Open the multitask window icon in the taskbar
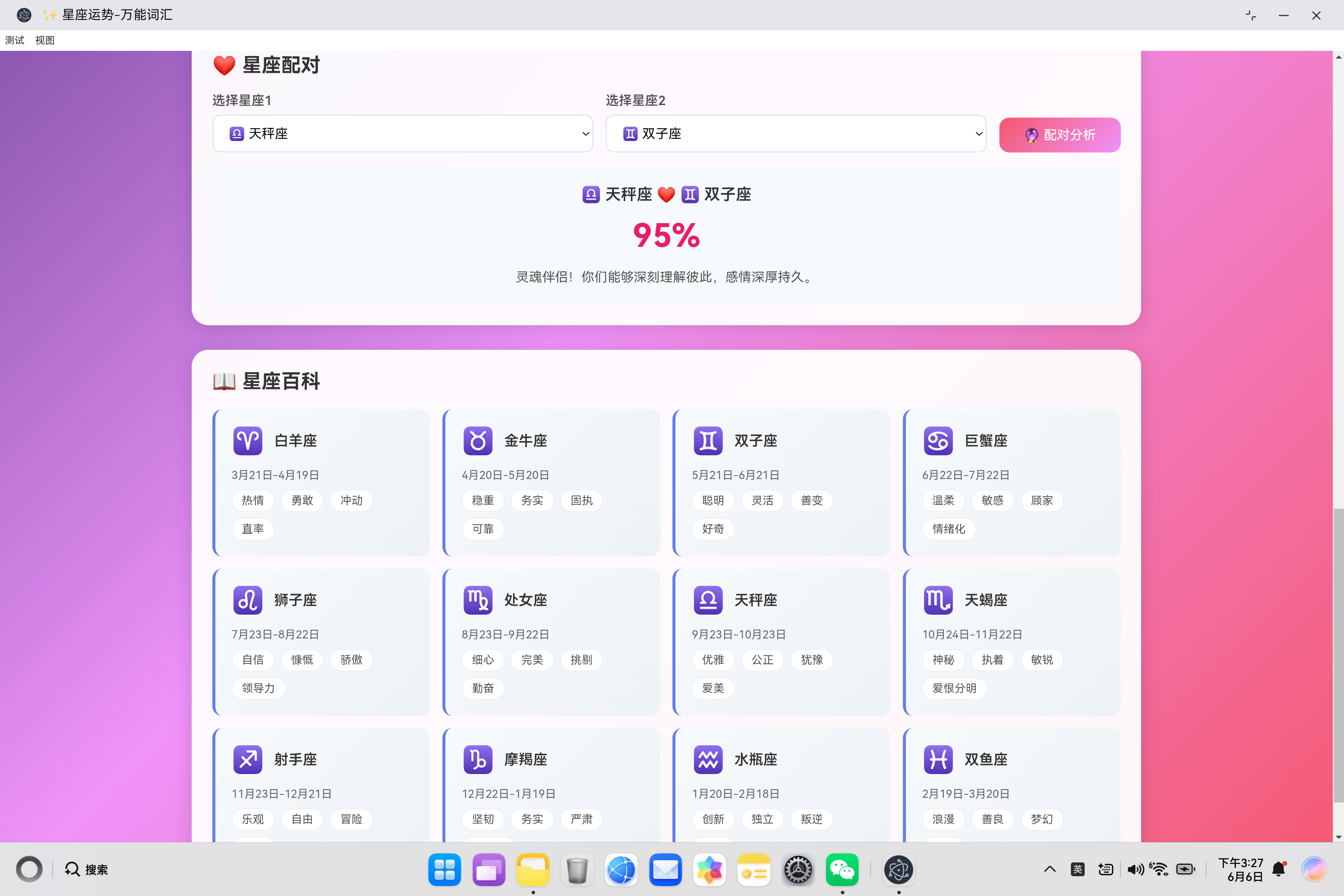Image resolution: width=1344 pixels, height=896 pixels. click(x=488, y=870)
